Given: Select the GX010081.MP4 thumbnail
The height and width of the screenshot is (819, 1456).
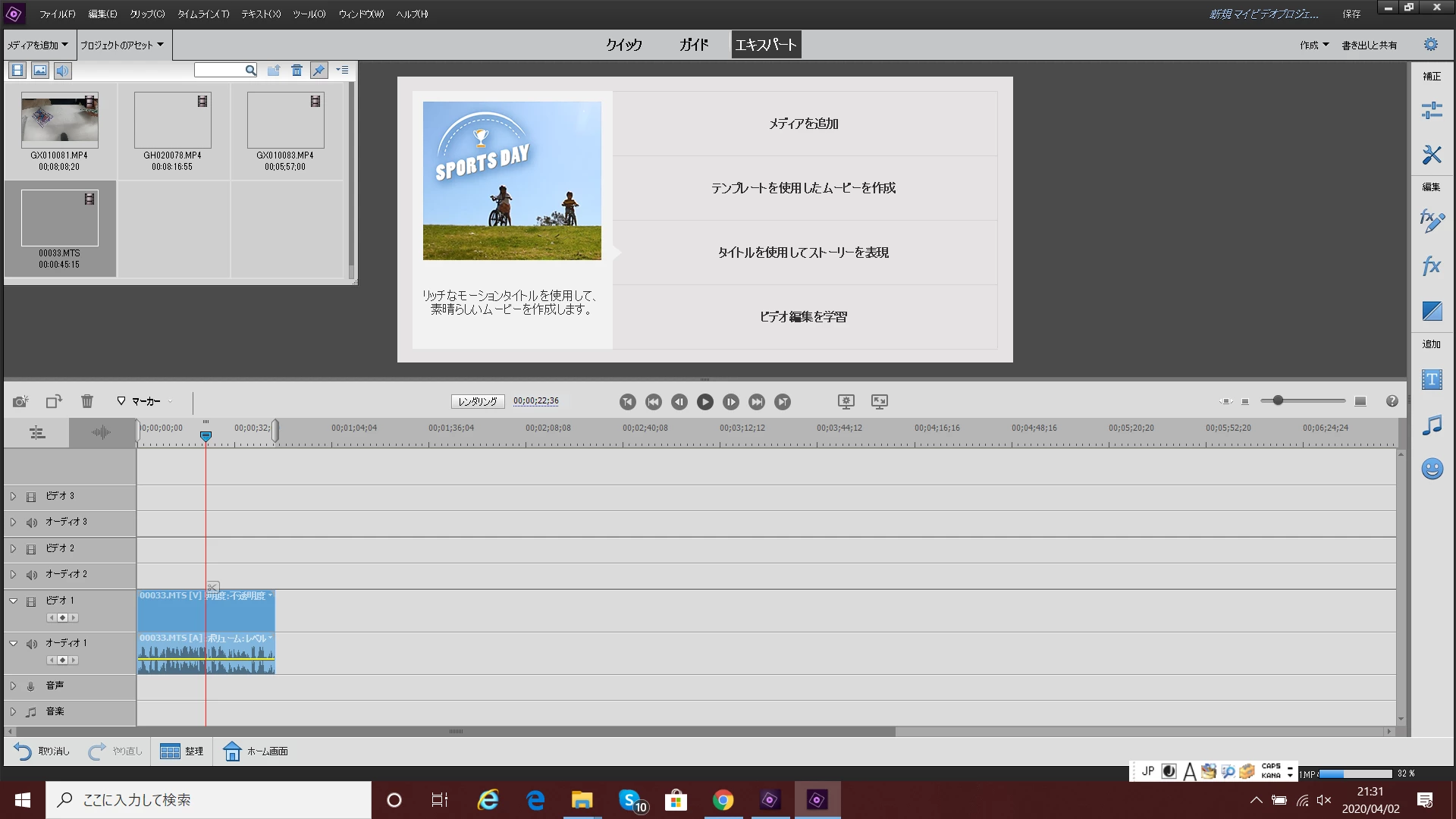Looking at the screenshot, I should tap(59, 121).
